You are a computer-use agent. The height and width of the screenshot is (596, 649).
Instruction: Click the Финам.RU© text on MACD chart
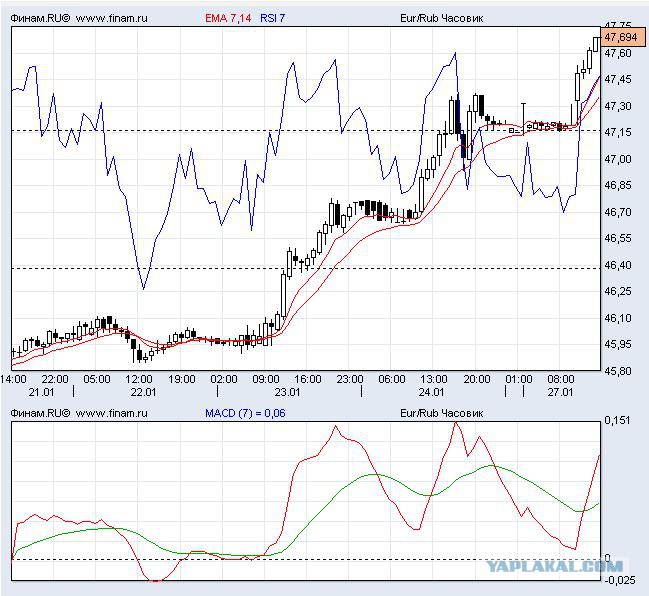pos(40,413)
